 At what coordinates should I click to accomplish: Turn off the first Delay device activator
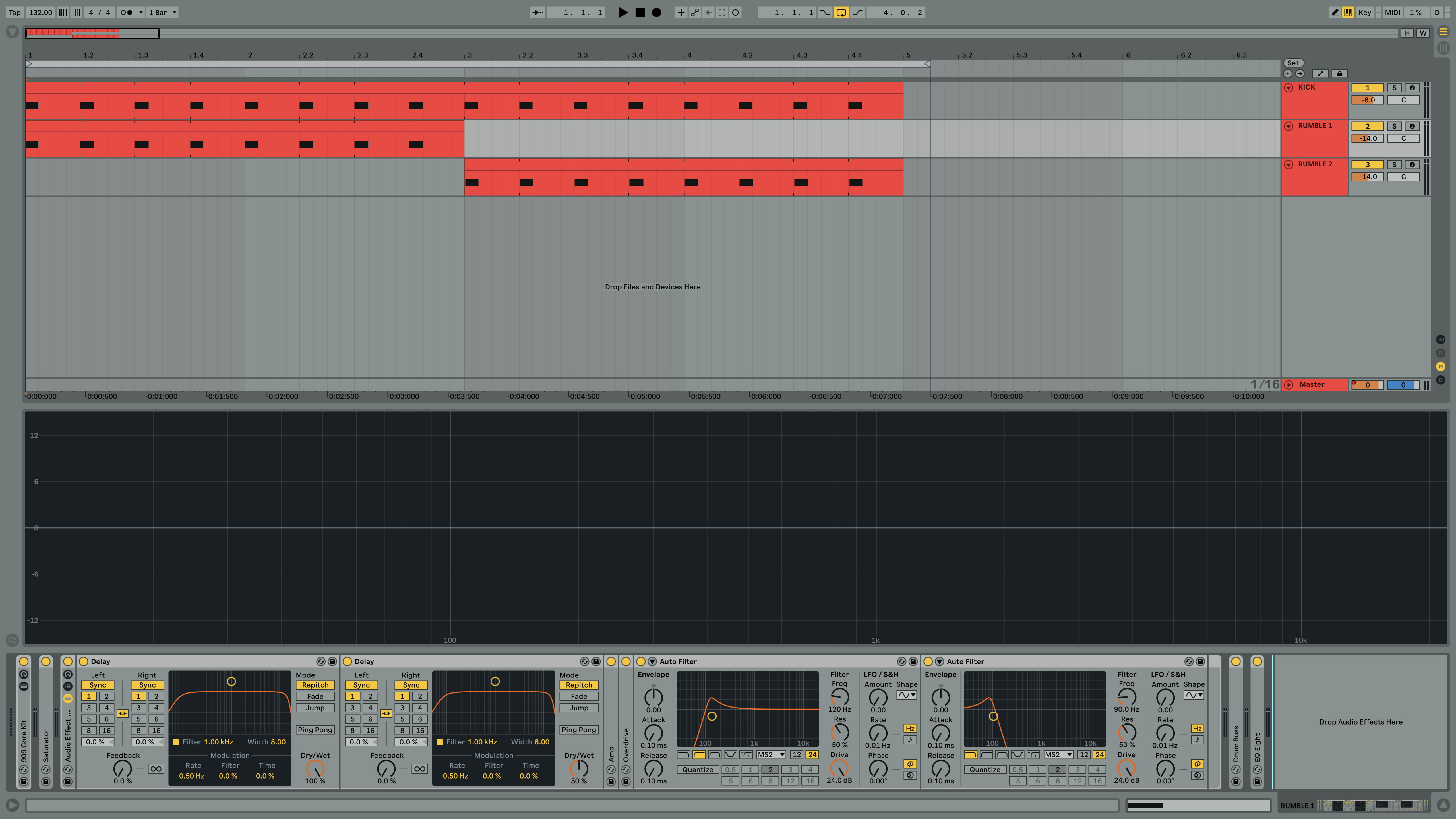point(84,661)
